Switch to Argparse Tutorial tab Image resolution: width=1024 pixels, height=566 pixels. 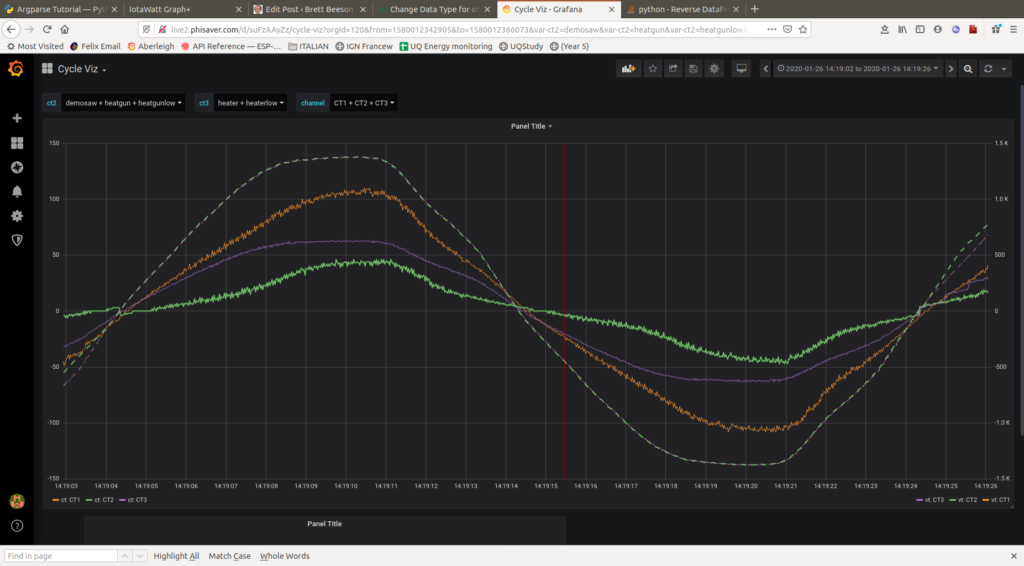[x=61, y=9]
